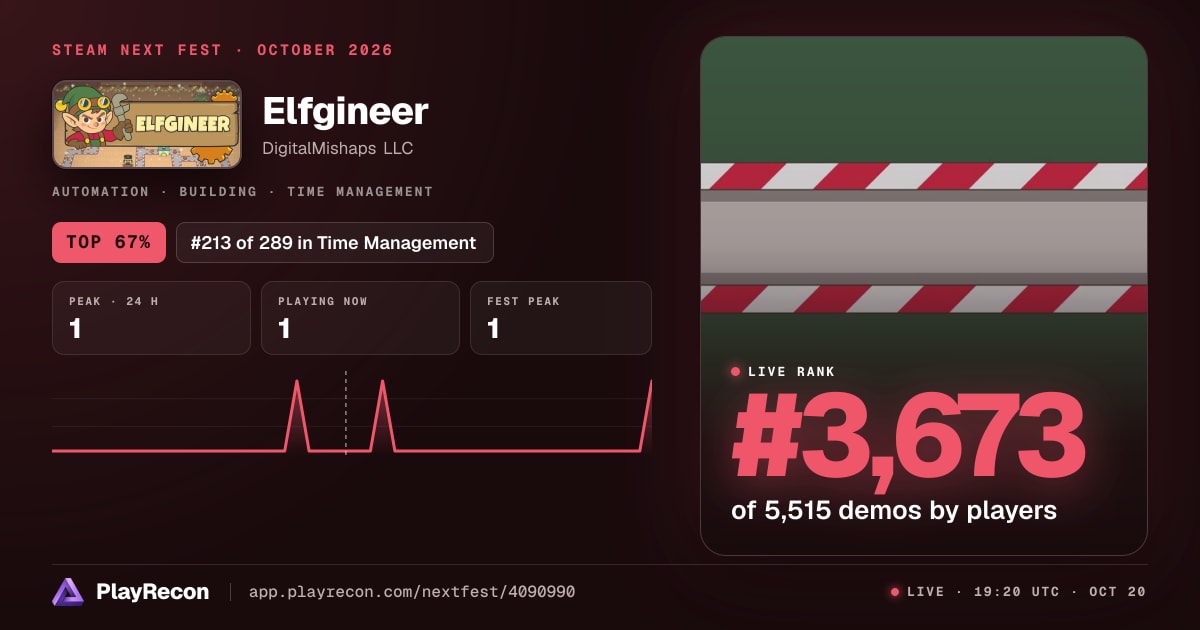Click the AUTOMATION · BUILDING · TIME MANAGEMENT tags line
This screenshot has height=630, width=1200.
(x=243, y=191)
